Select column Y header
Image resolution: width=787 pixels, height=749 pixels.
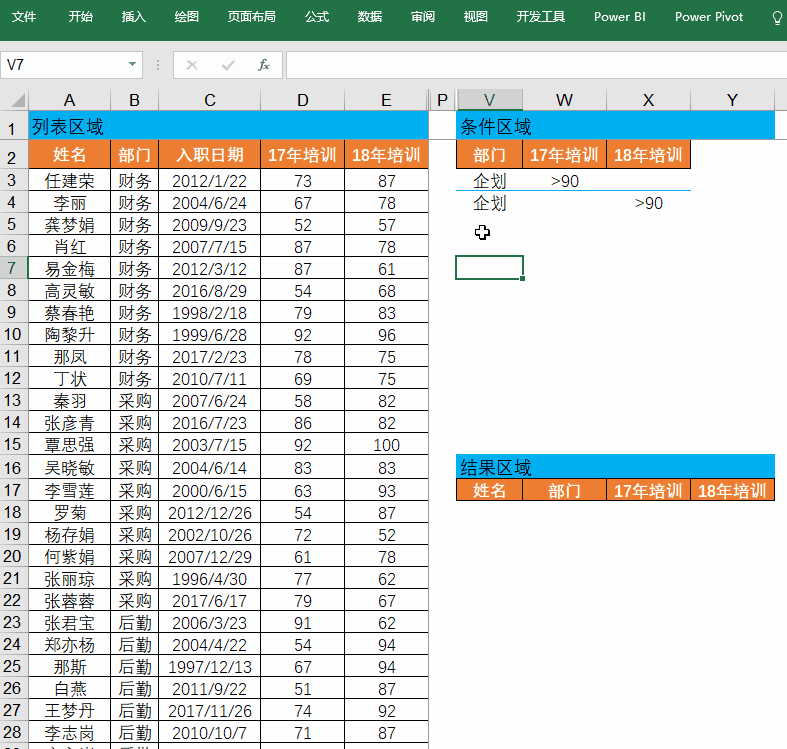[732, 100]
